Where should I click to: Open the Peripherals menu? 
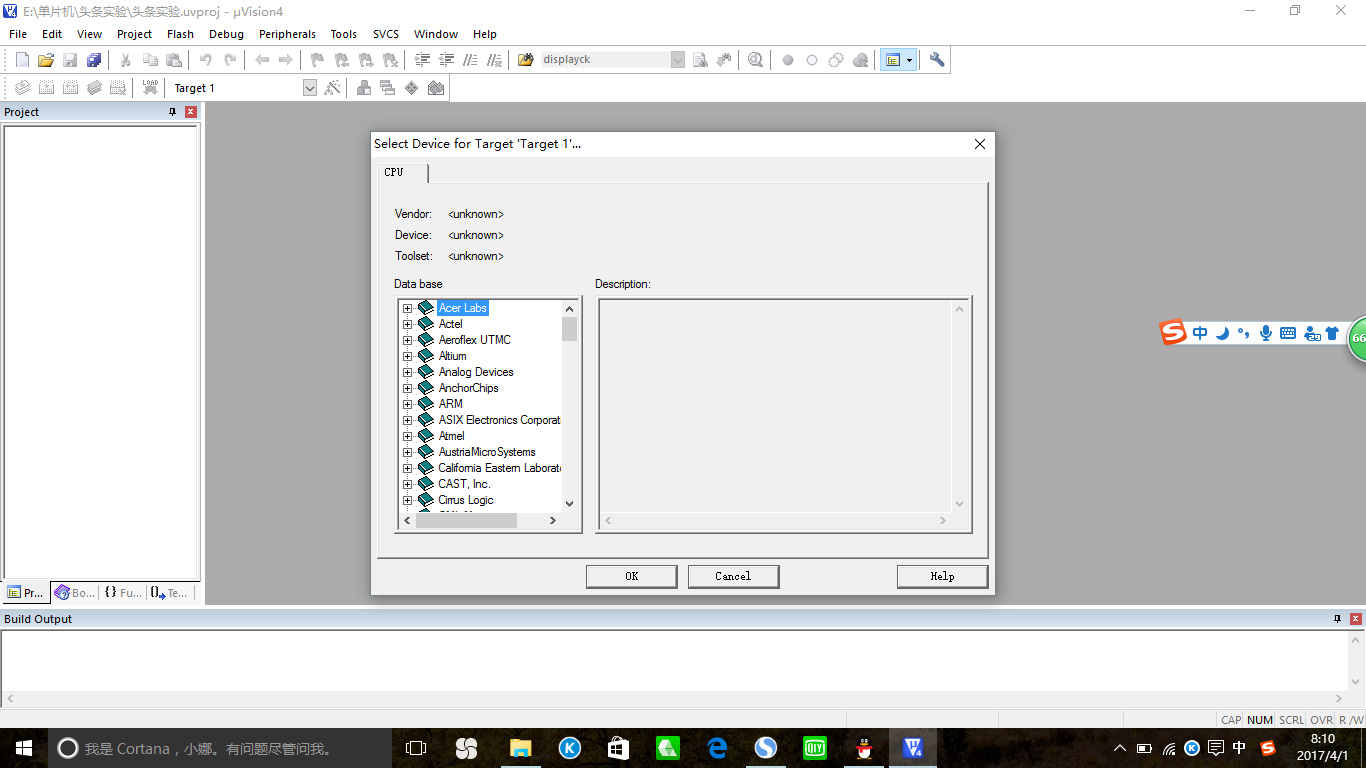287,34
